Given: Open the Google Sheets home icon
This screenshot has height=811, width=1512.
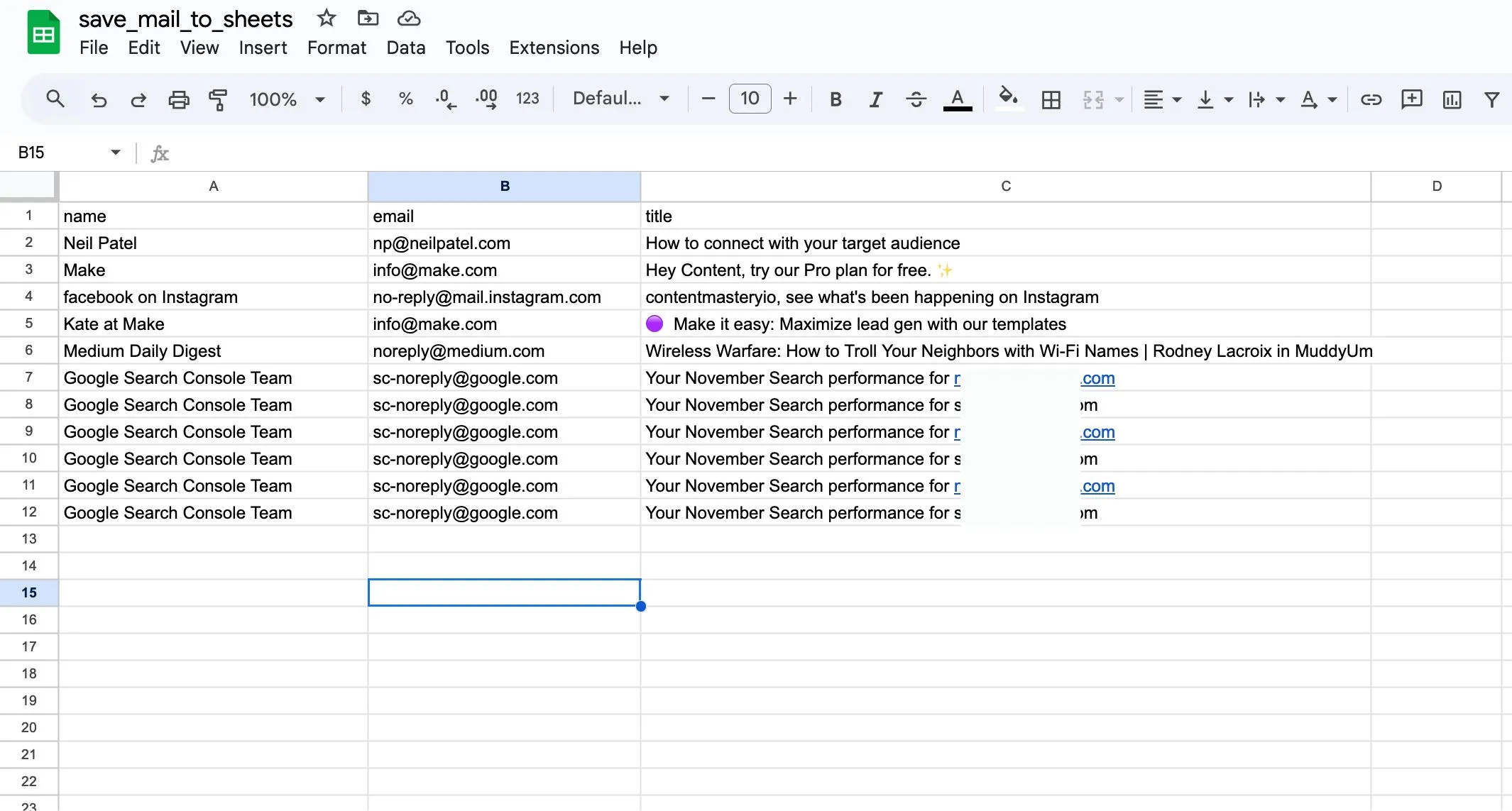Looking at the screenshot, I should tap(43, 33).
